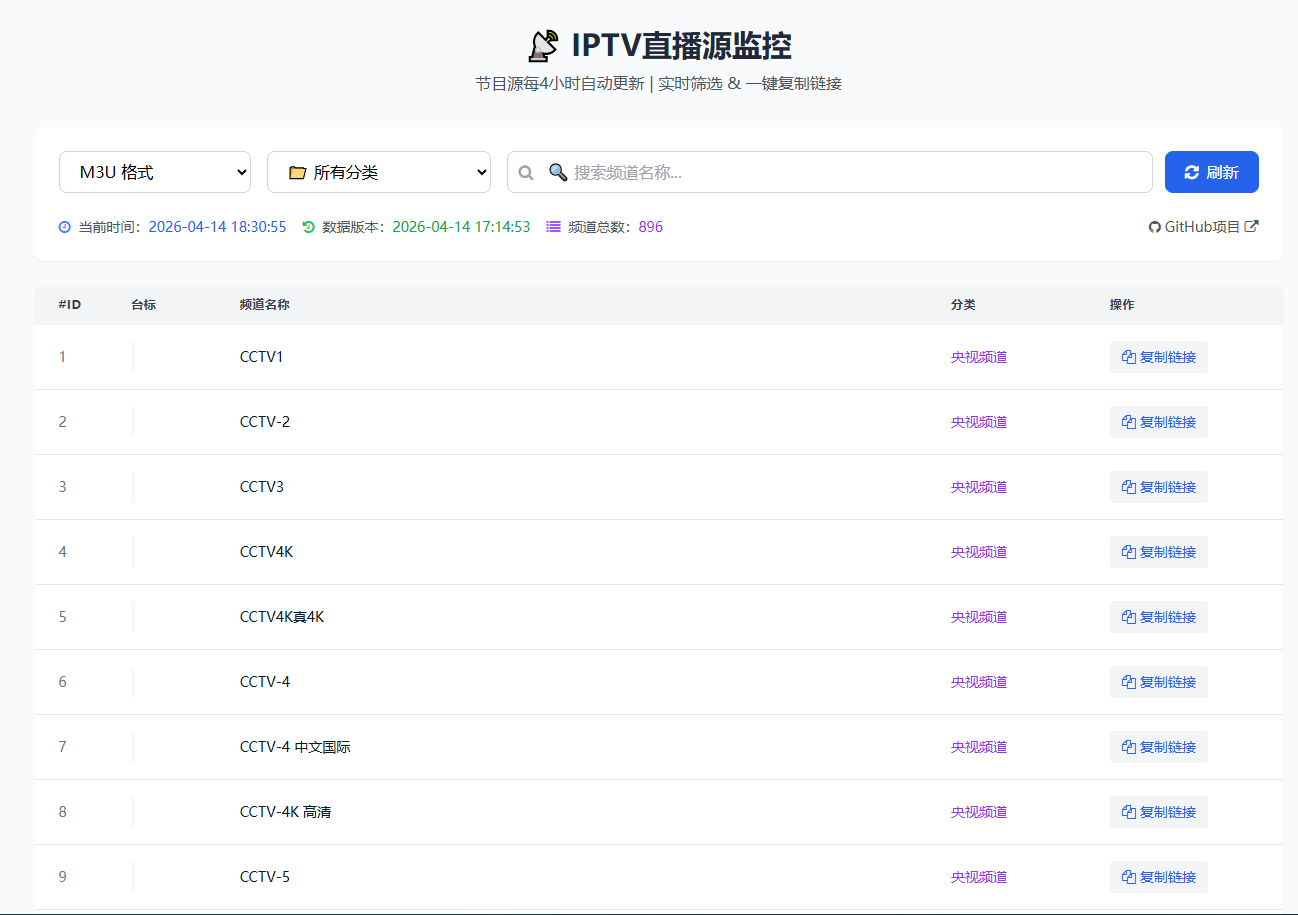Click the IPTV直播源监控 page title

pyautogui.click(x=682, y=46)
